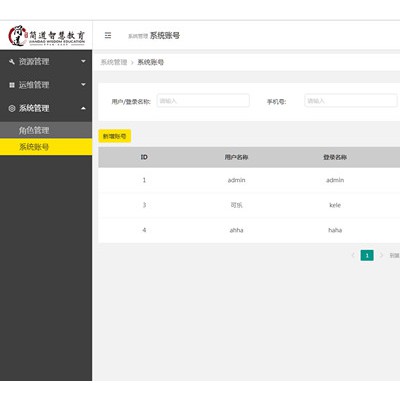Go to the previous page arrow
Image resolution: width=400 pixels, height=400 pixels.
coord(353,255)
